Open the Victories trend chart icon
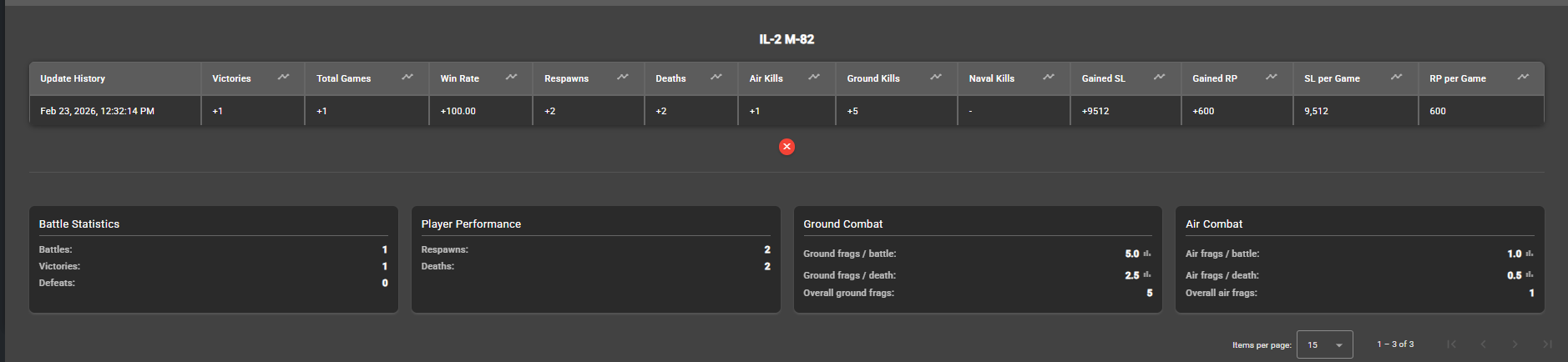This screenshot has width=1568, height=362. (284, 77)
